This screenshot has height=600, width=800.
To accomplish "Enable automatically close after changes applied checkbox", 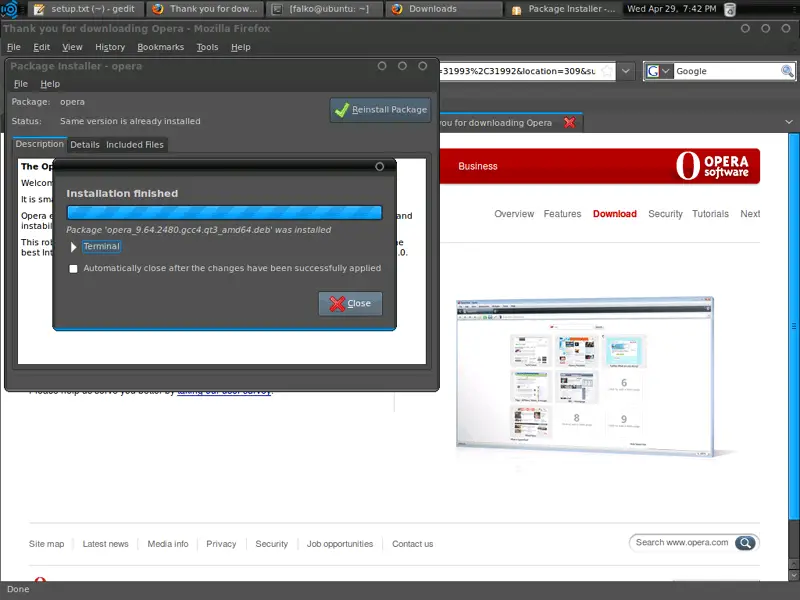I will [x=73, y=269].
